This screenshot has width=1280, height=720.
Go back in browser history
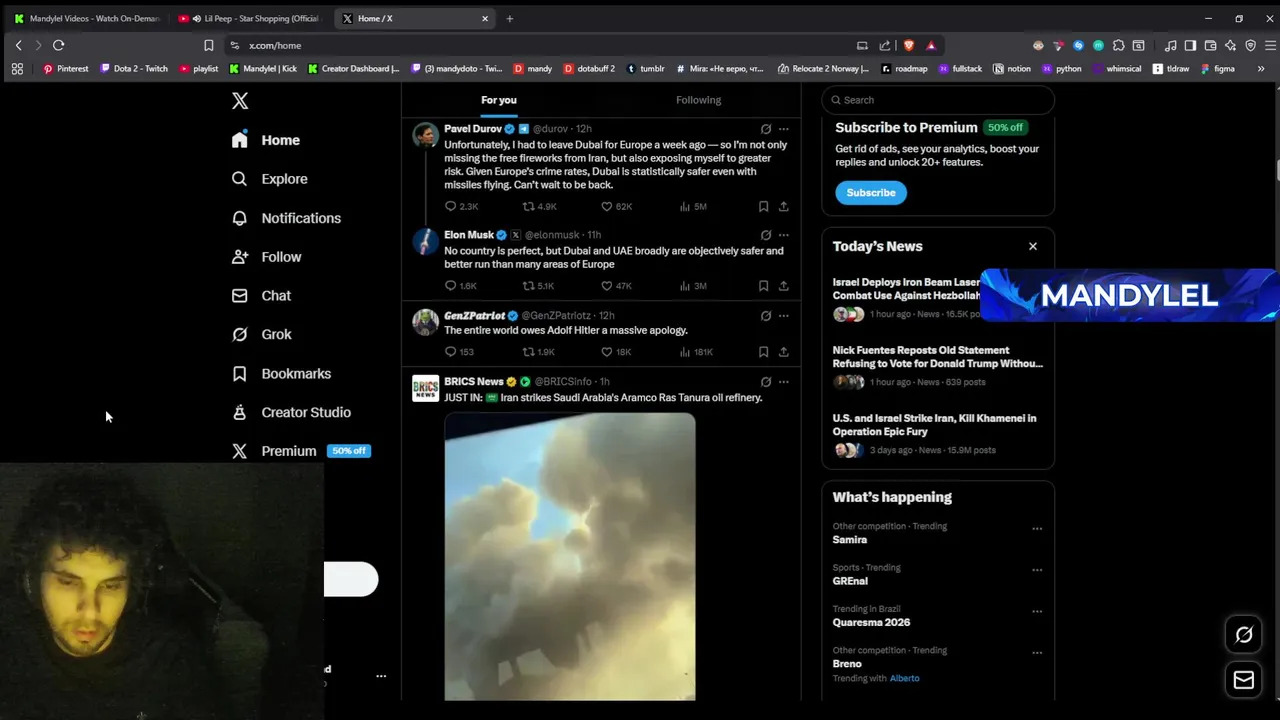click(x=18, y=45)
